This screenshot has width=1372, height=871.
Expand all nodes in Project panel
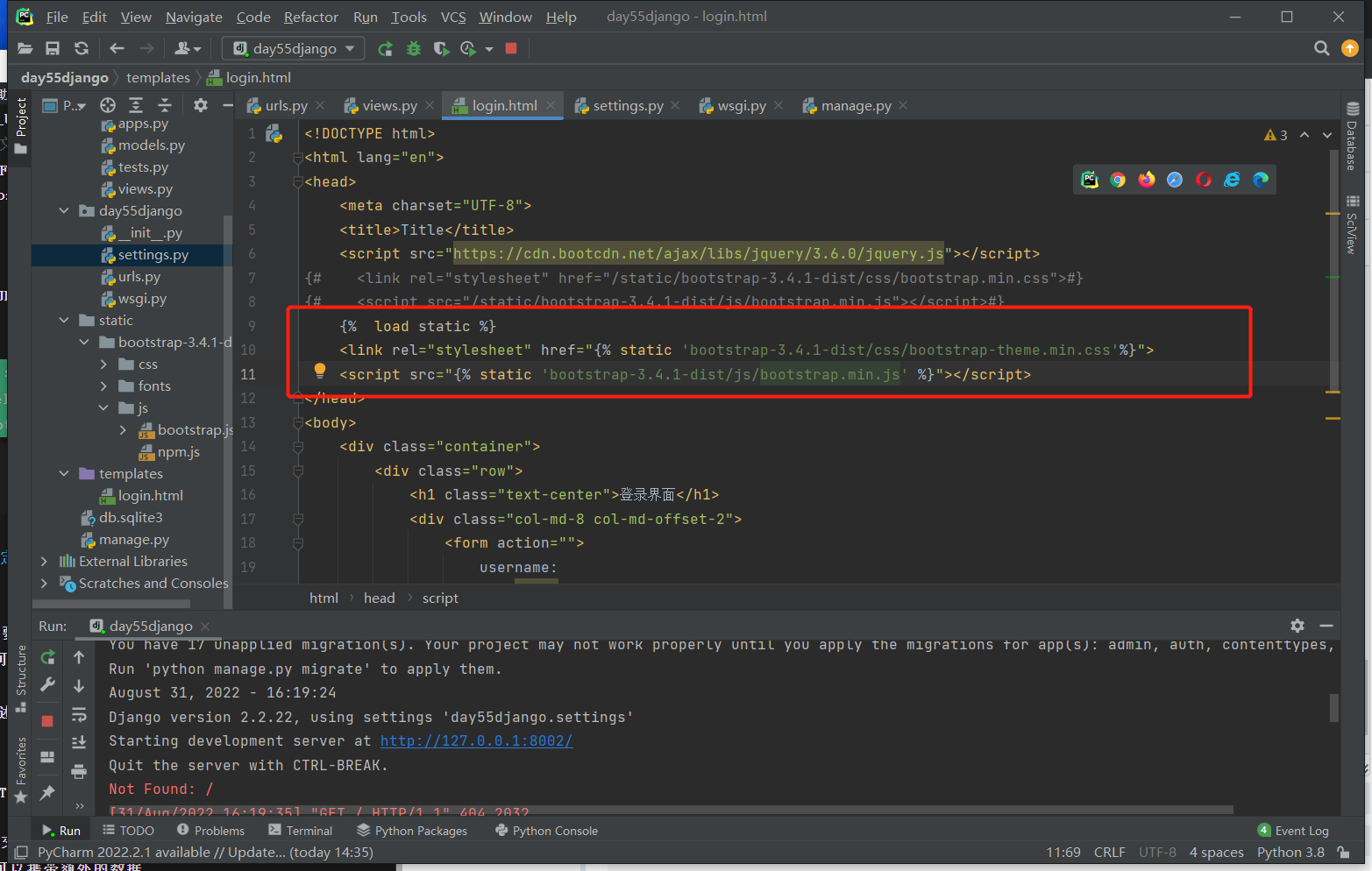136,105
